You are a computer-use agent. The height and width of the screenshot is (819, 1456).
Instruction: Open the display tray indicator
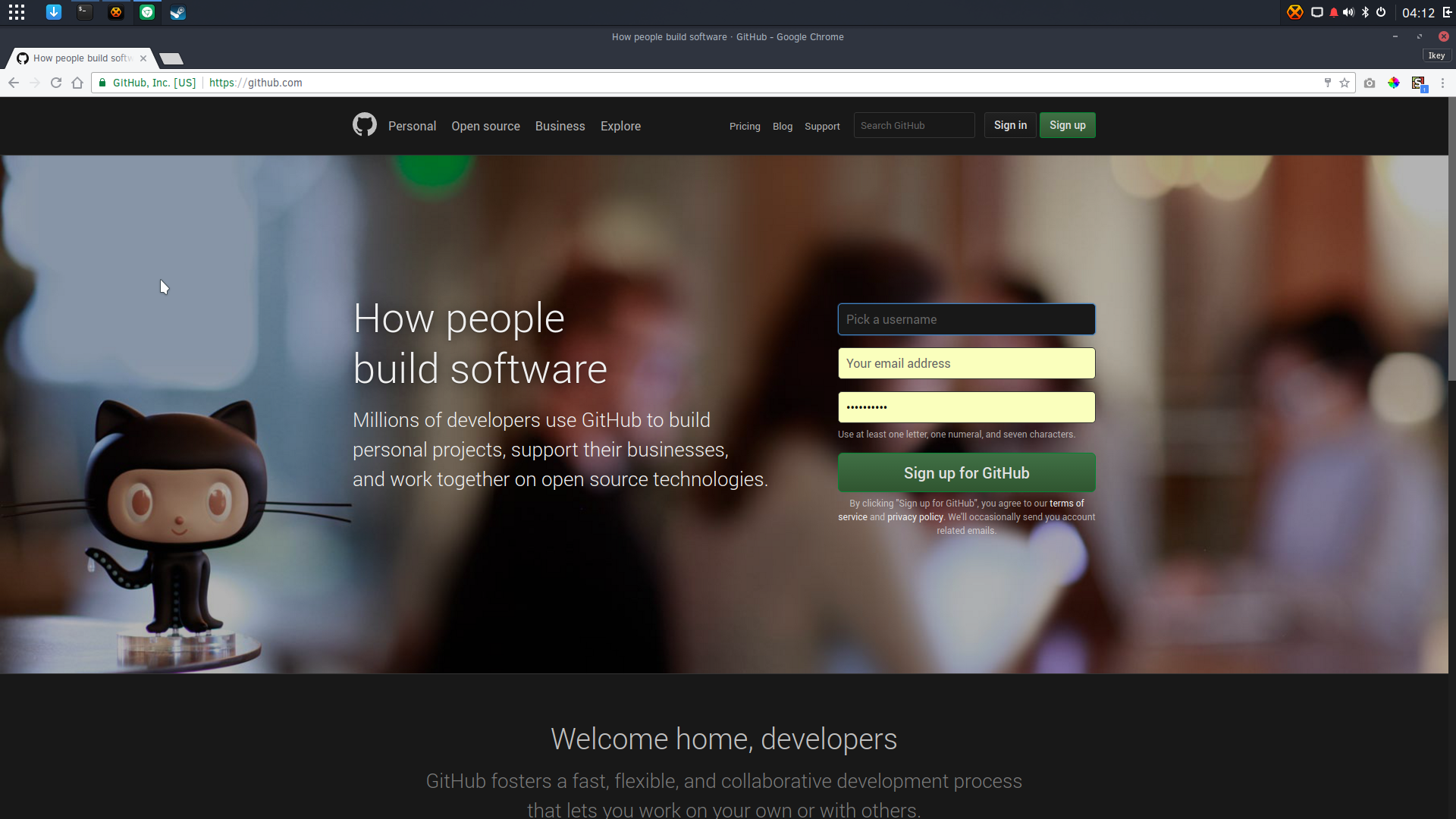tap(1317, 12)
